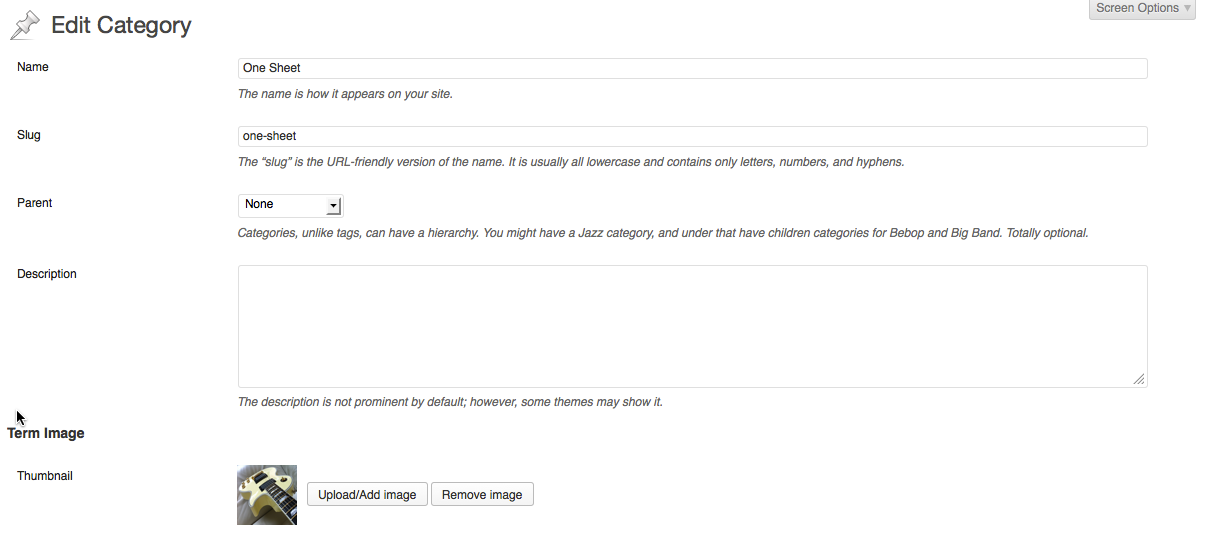This screenshot has width=1205, height=541.
Task: Open the Parent dropdown set to None
Action: [290, 205]
